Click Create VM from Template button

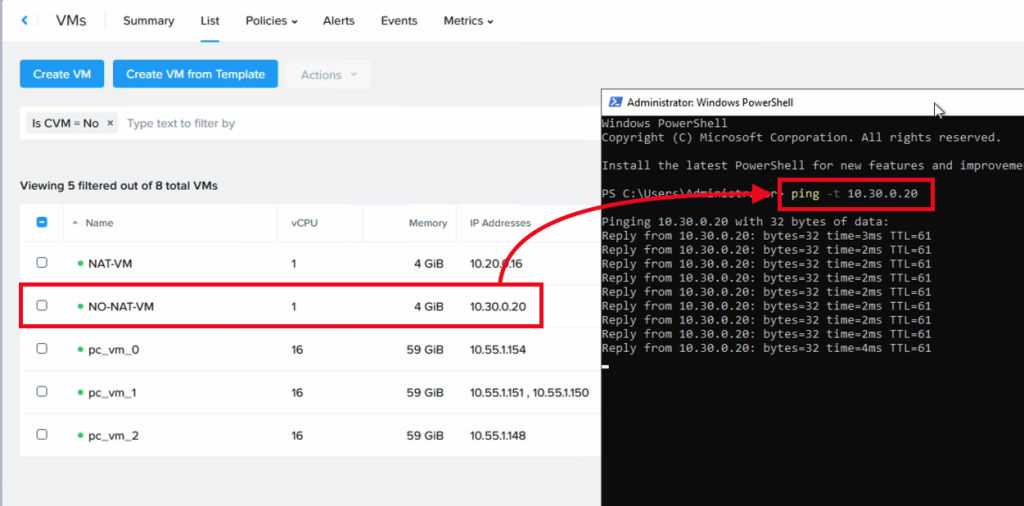(x=195, y=74)
